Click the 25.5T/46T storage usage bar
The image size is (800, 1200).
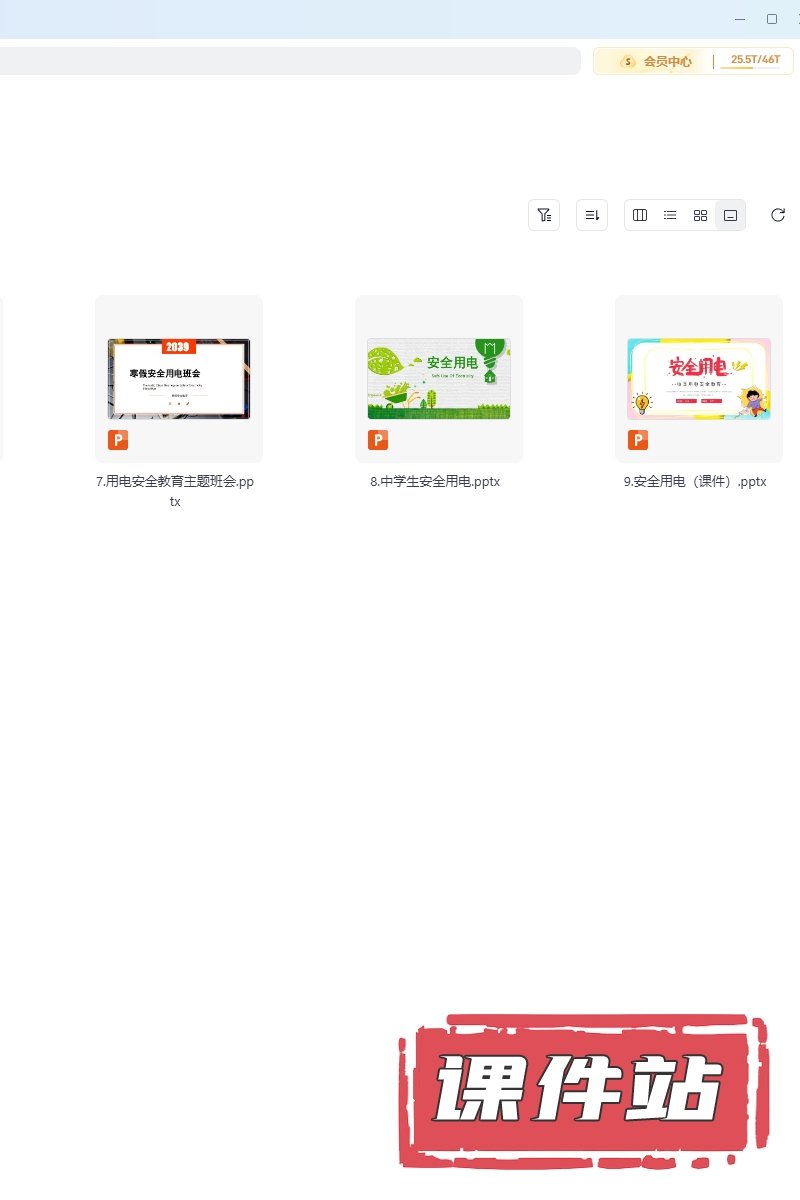click(754, 61)
